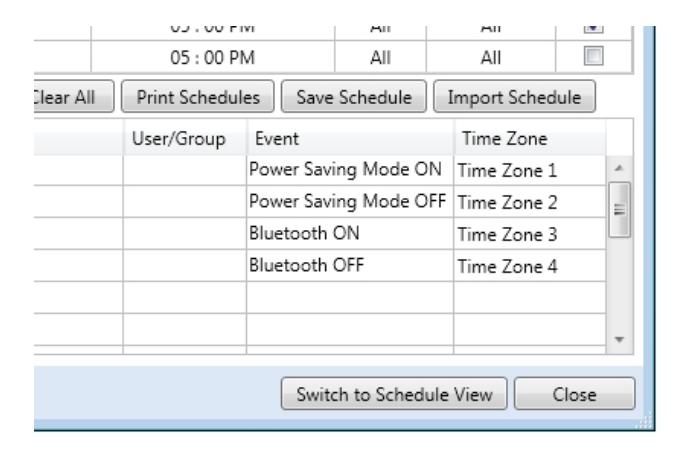The width and height of the screenshot is (690, 458).
Task: Click the event list scrollbar thumb
Action: (x=619, y=210)
